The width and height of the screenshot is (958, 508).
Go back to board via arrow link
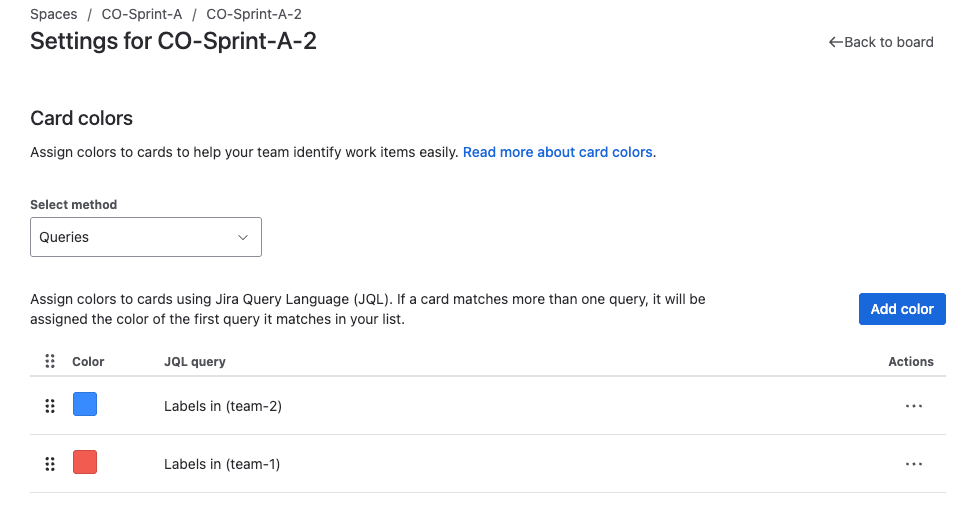pyautogui.click(x=881, y=42)
